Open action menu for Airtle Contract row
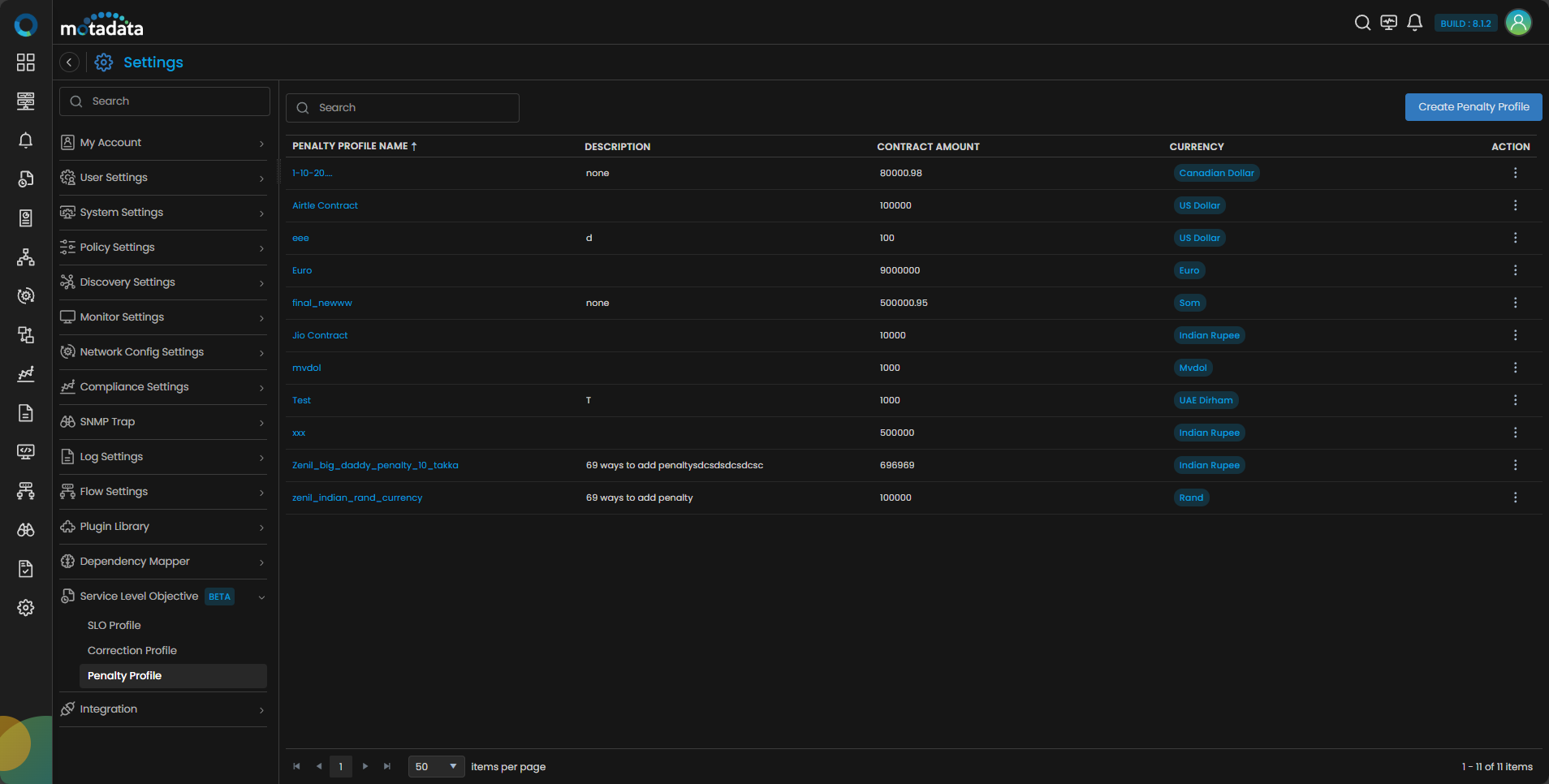The width and height of the screenshot is (1549, 784). [1515, 205]
